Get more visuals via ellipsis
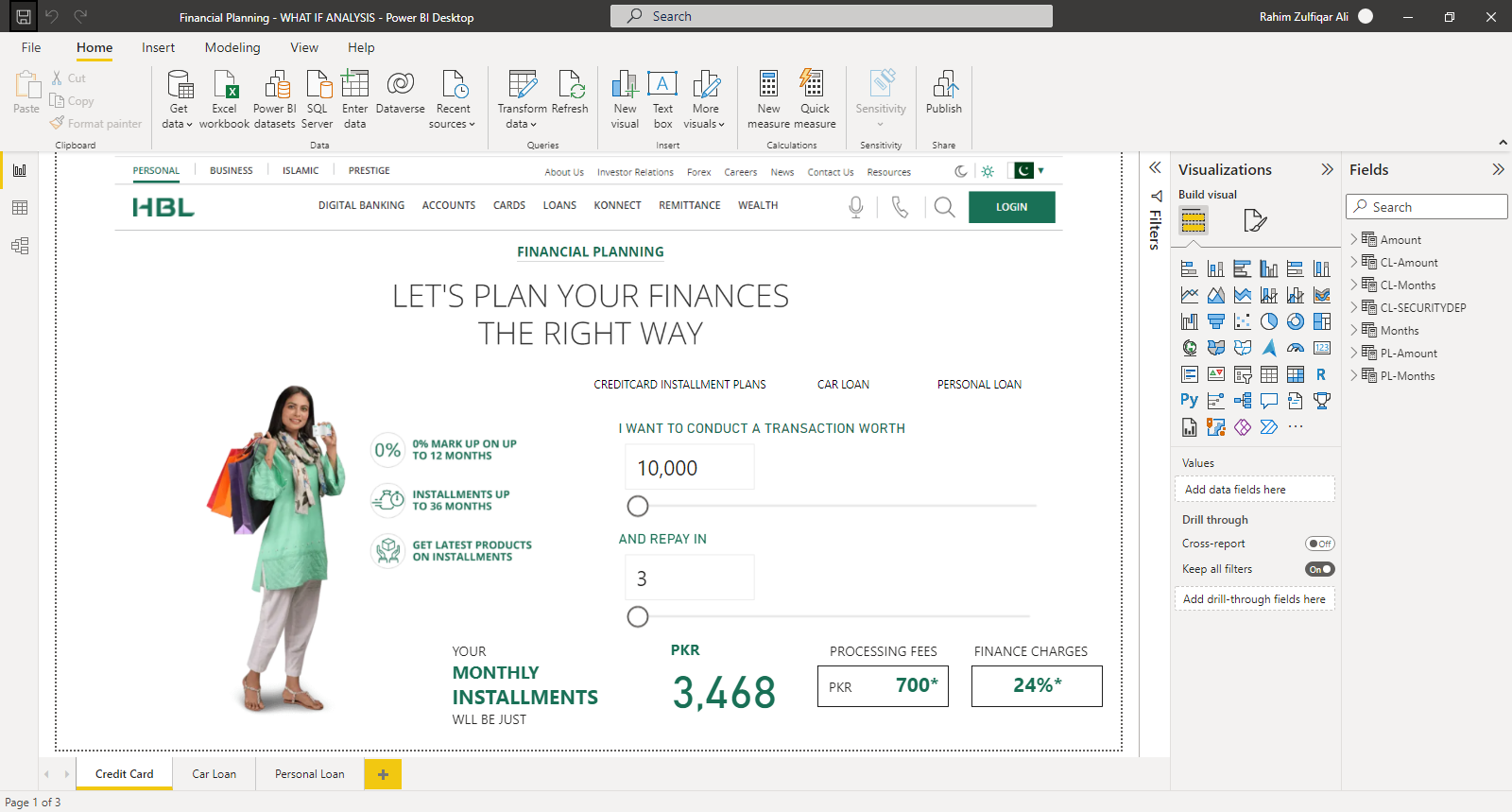The image size is (1512, 812). tap(1296, 427)
